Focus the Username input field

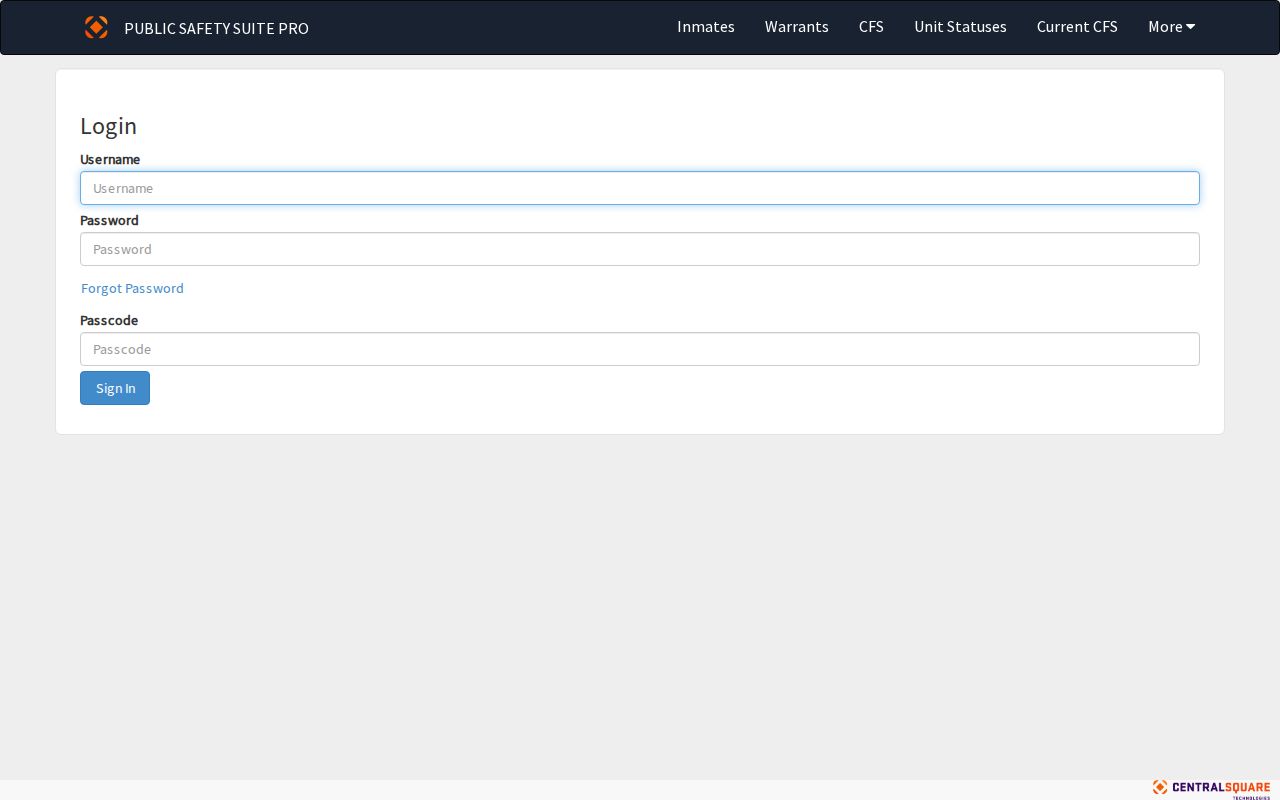640,188
